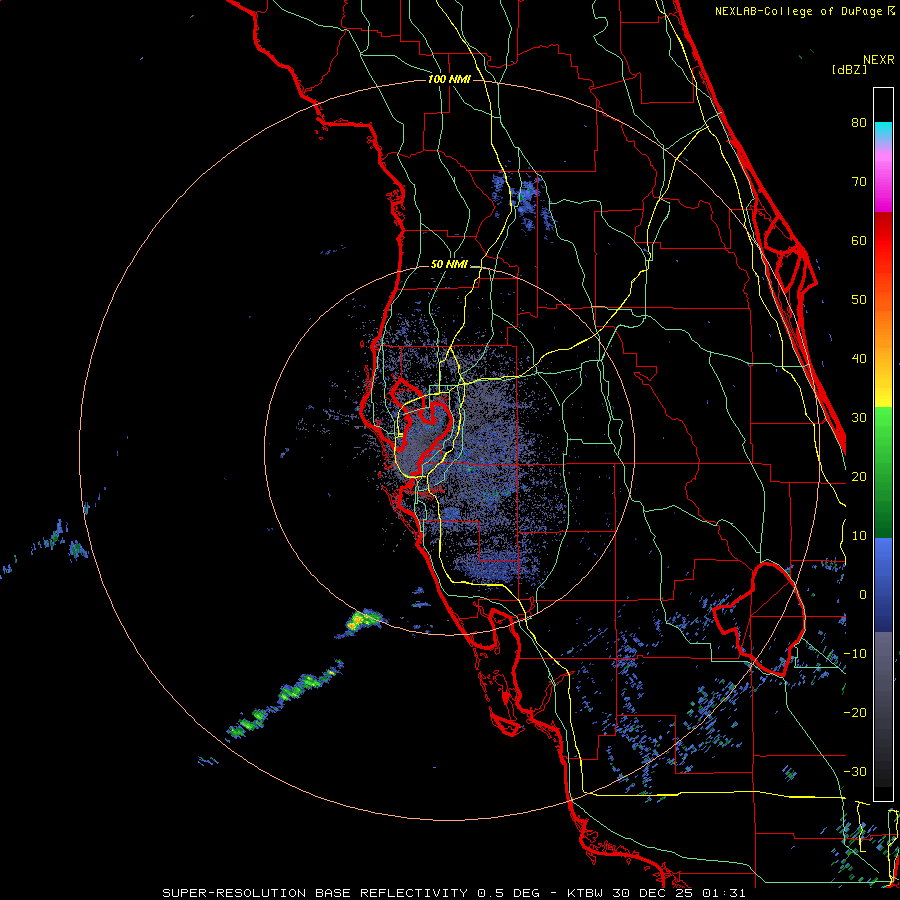Click the -20 value on dBZ scale
Screen dimensions: 900x900
point(855,713)
